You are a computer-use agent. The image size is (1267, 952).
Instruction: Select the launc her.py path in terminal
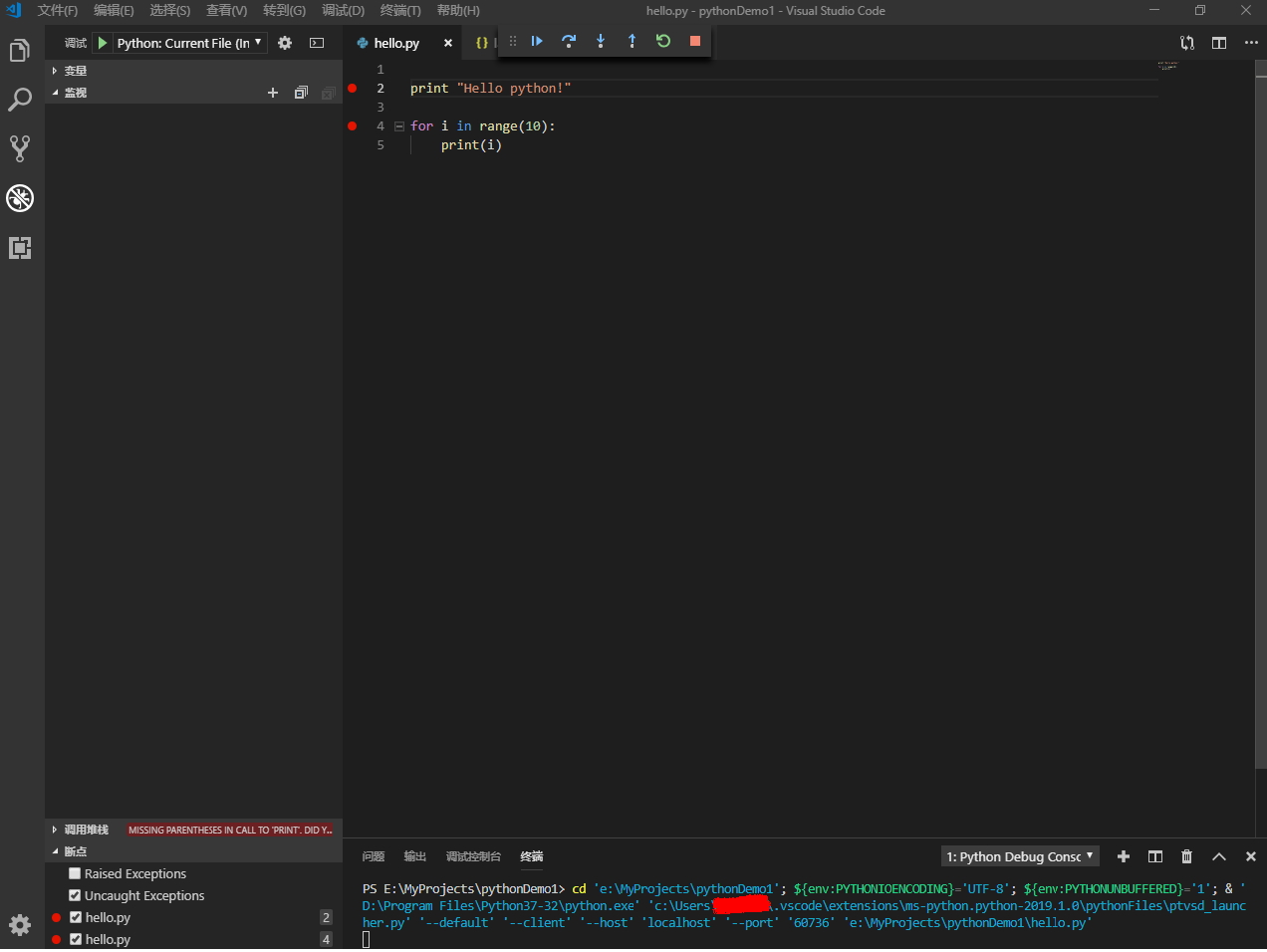pyautogui.click(x=804, y=914)
